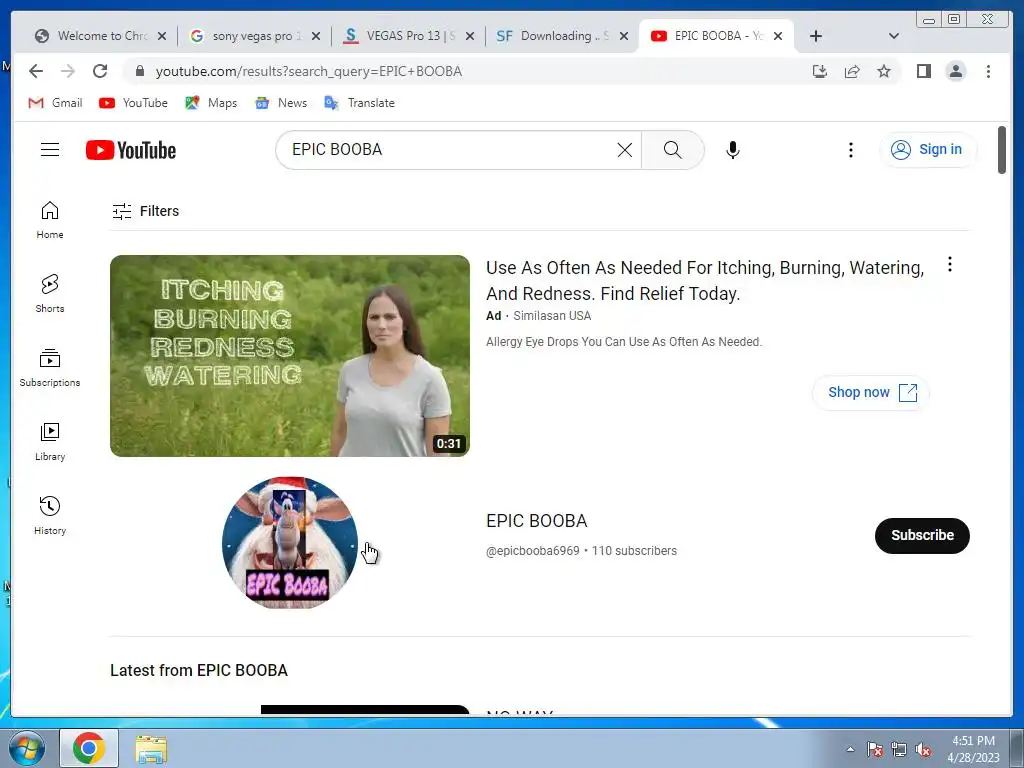Click the EPIC BOOBA channel avatar

[290, 543]
